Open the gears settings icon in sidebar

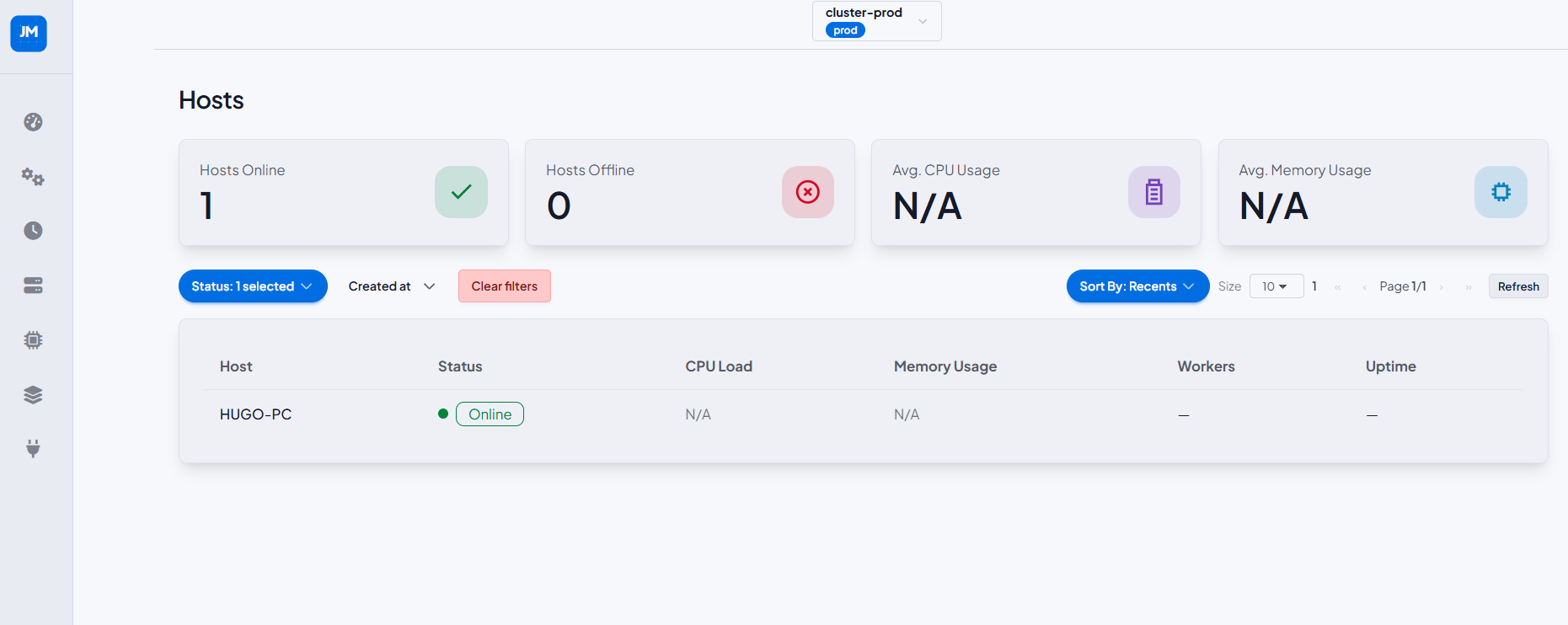[x=33, y=177]
